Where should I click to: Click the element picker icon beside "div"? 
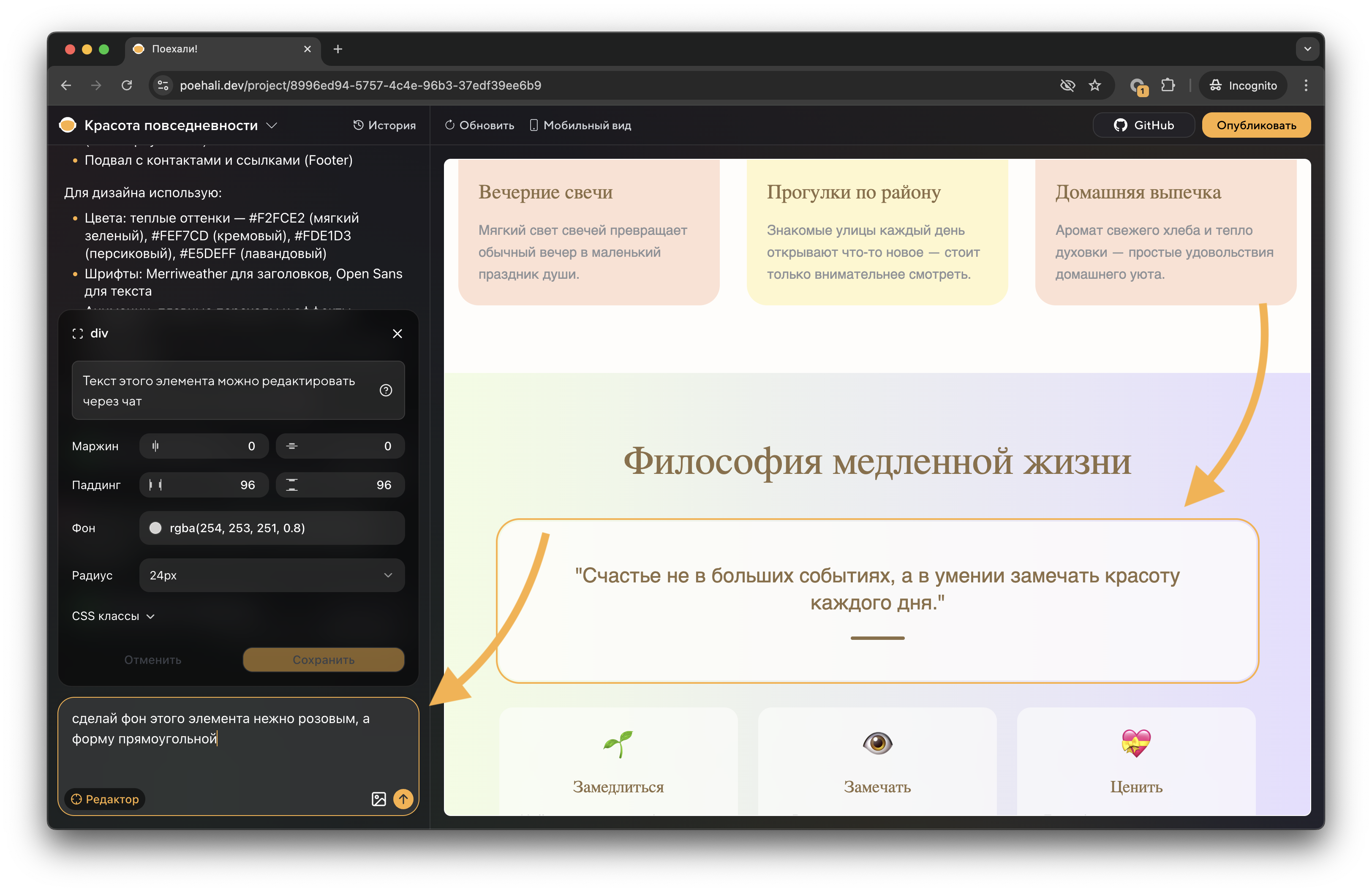pyautogui.click(x=78, y=333)
